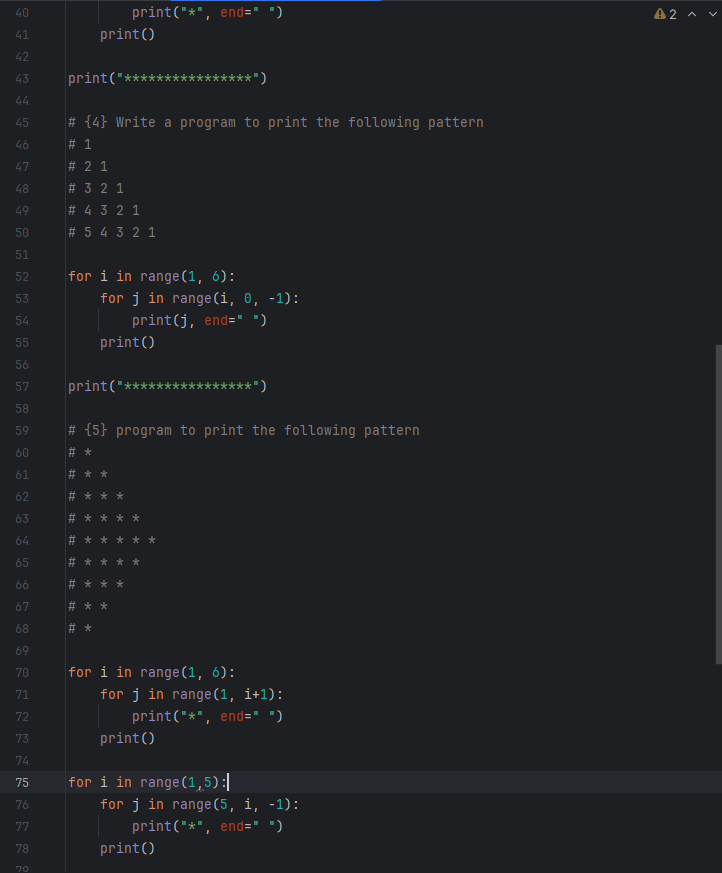722x873 pixels.
Task: Click line number 52 in gutter
Action: pos(22,277)
